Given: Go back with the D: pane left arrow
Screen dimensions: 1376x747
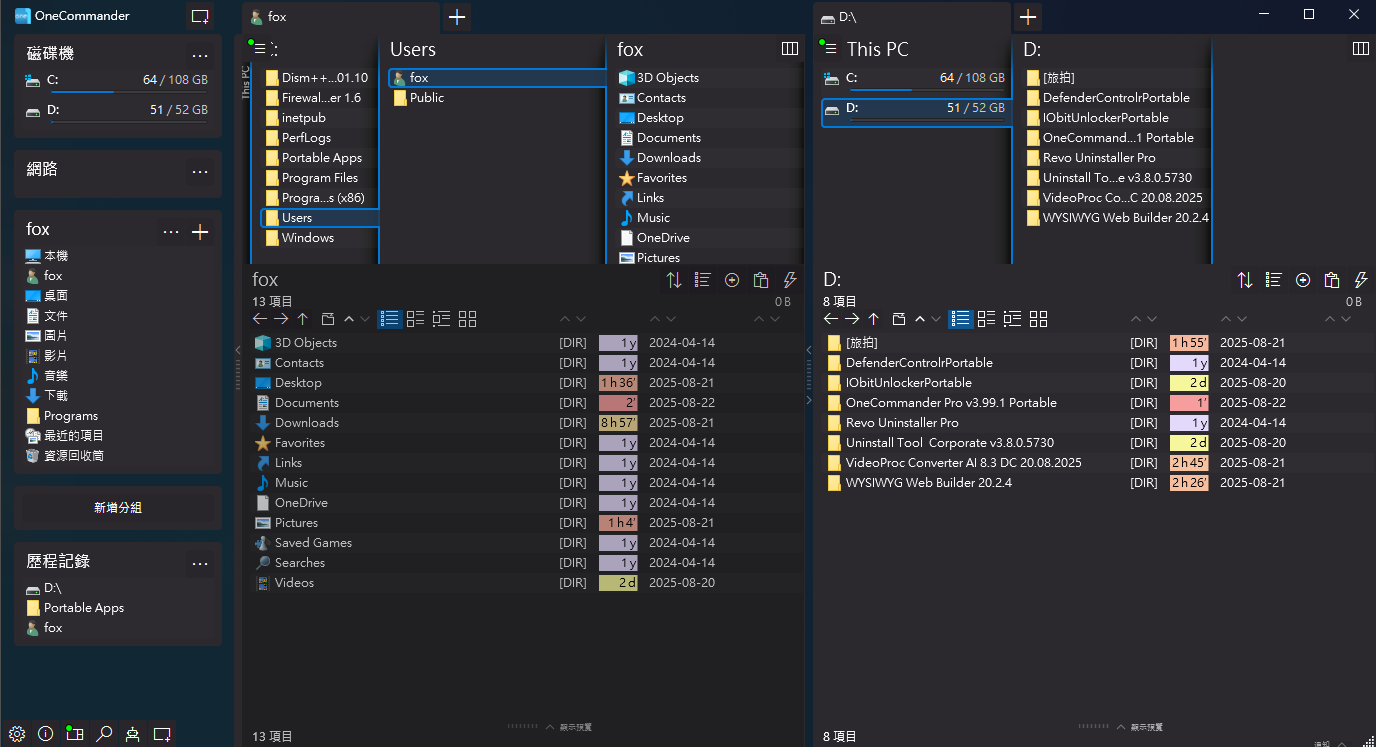Looking at the screenshot, I should pyautogui.click(x=831, y=319).
